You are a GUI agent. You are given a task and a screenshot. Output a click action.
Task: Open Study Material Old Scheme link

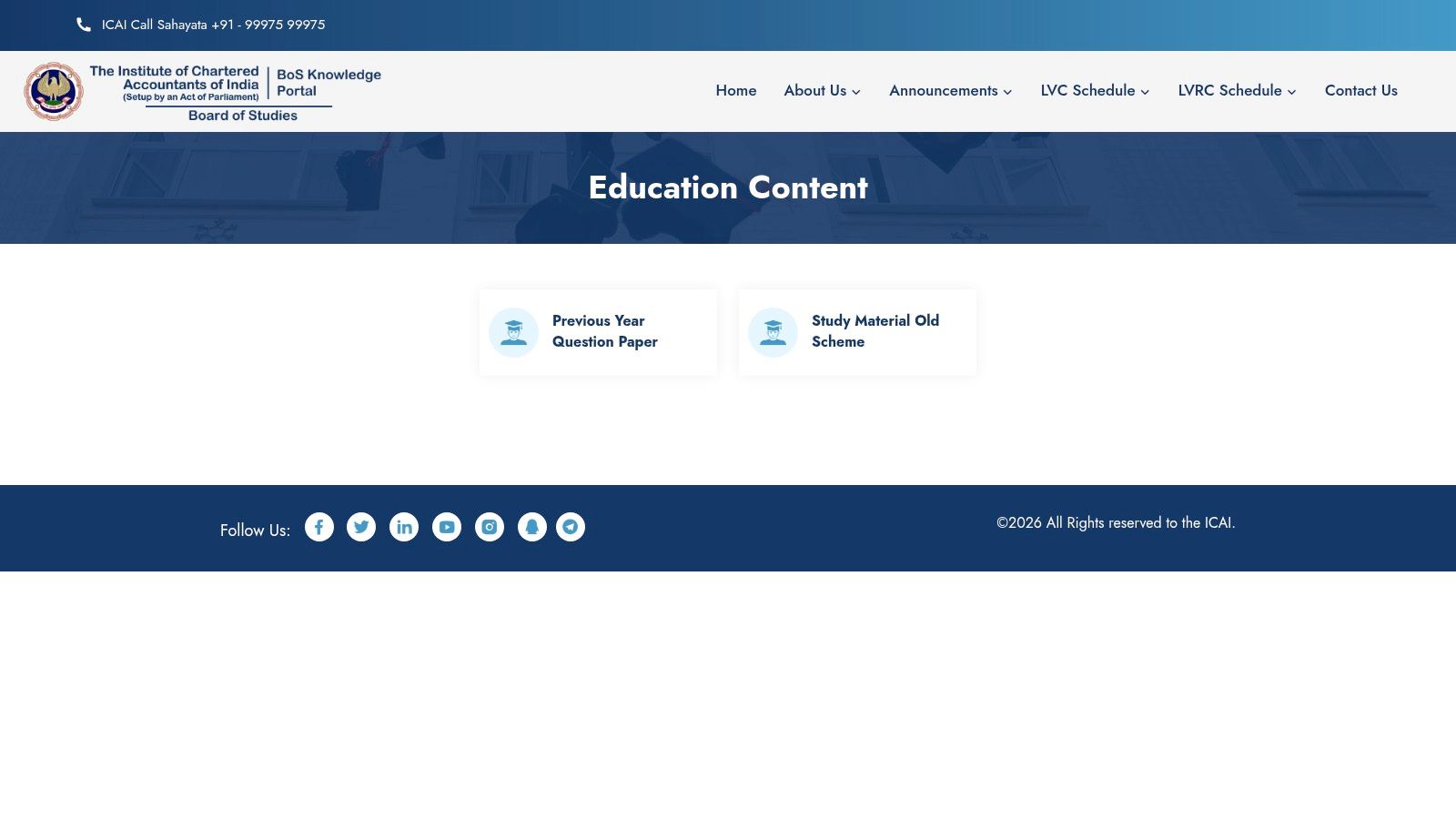pyautogui.click(x=875, y=331)
